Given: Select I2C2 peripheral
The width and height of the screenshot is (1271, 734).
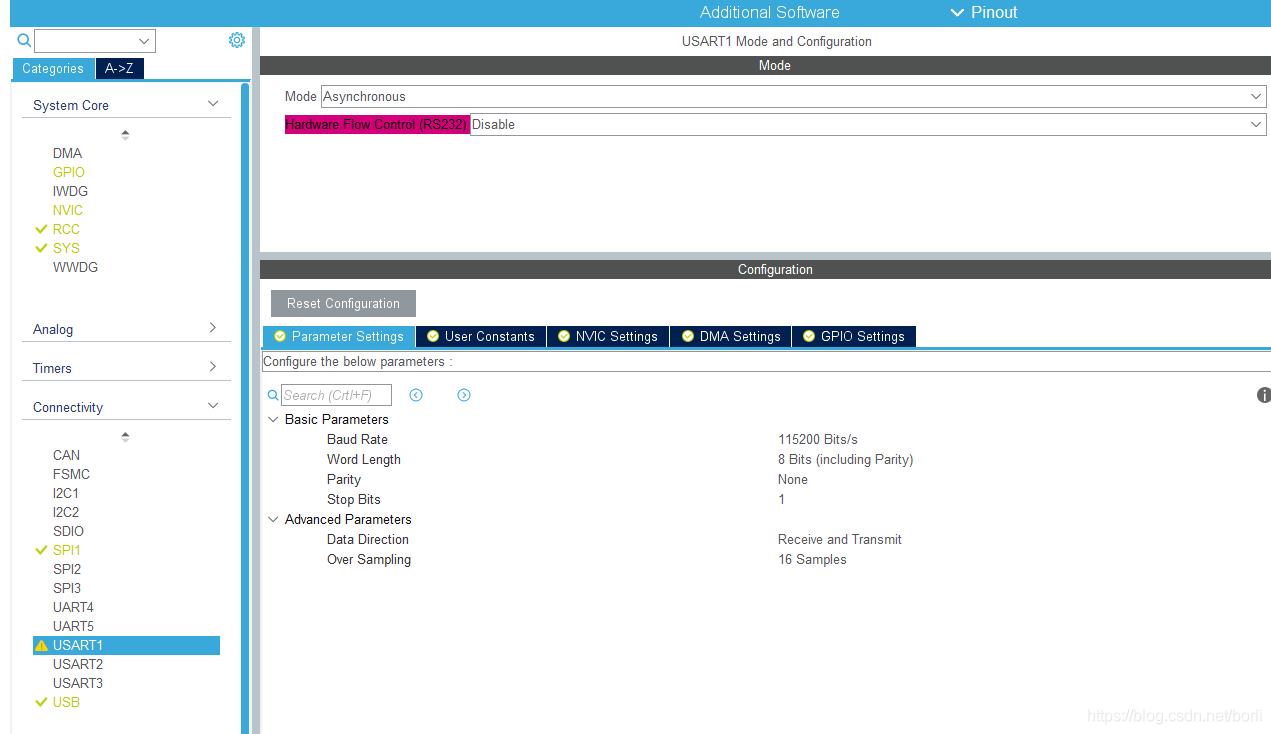Looking at the screenshot, I should pyautogui.click(x=66, y=512).
